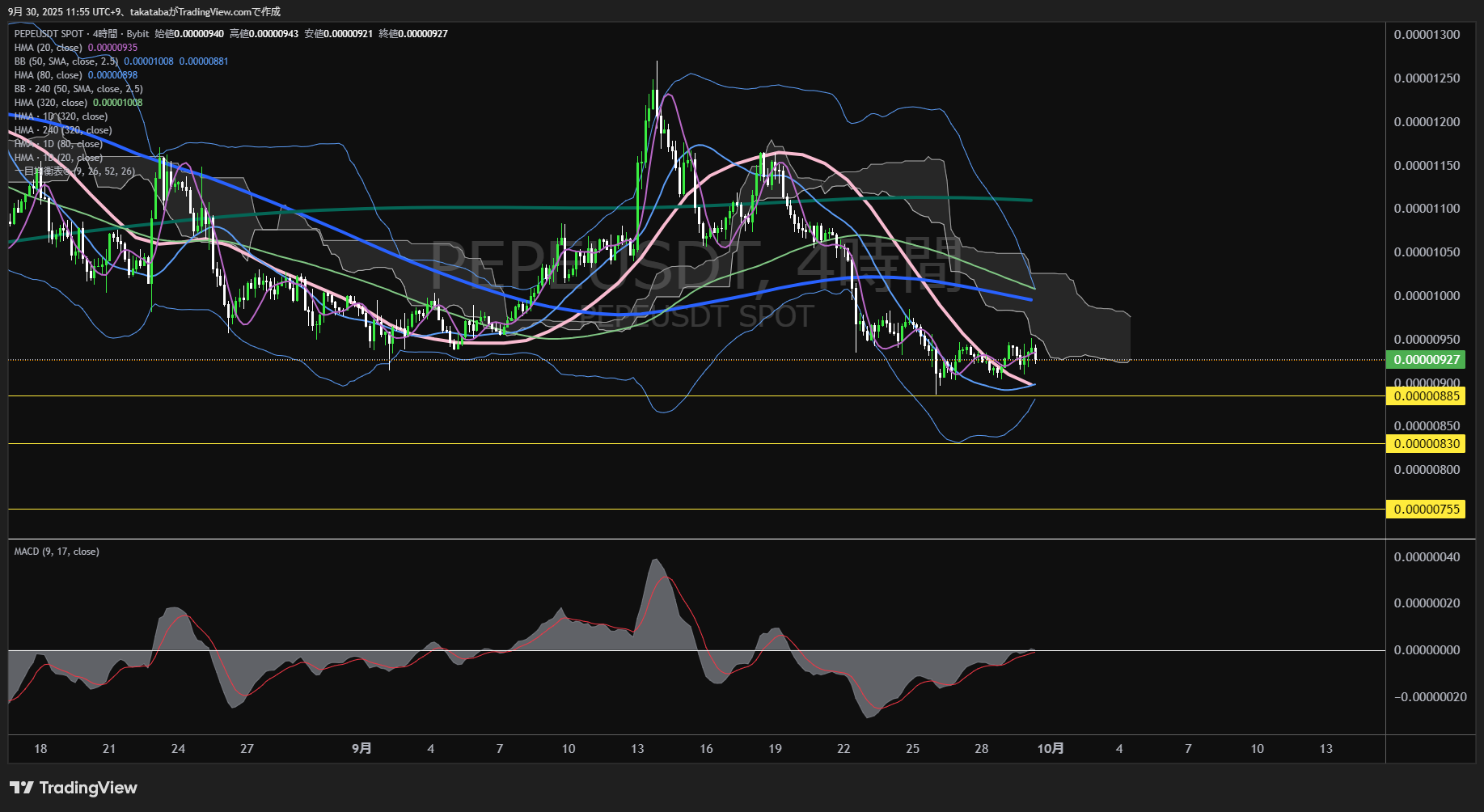
Task: Select the HMA · 1D (20, close) legend
Action: click(58, 158)
